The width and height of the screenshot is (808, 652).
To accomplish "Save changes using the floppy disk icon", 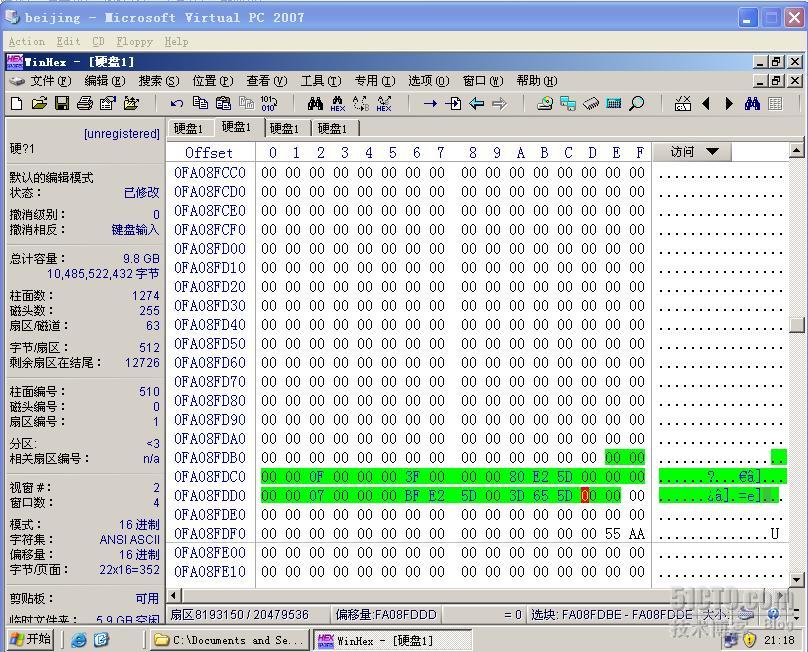I will pyautogui.click(x=62, y=104).
